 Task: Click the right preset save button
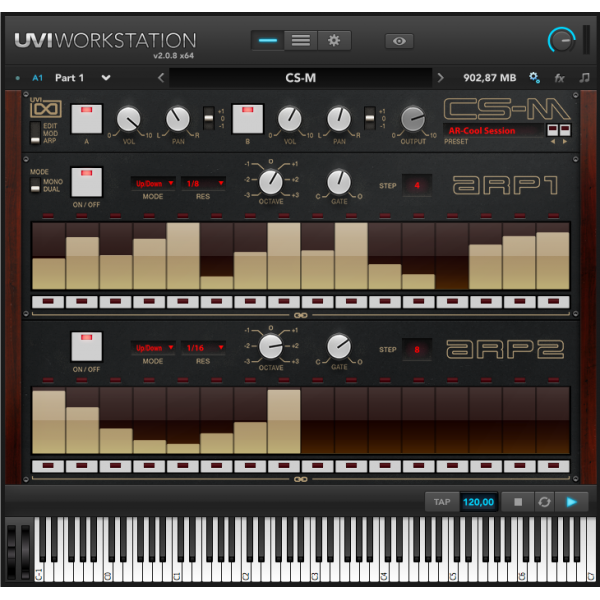tap(565, 130)
